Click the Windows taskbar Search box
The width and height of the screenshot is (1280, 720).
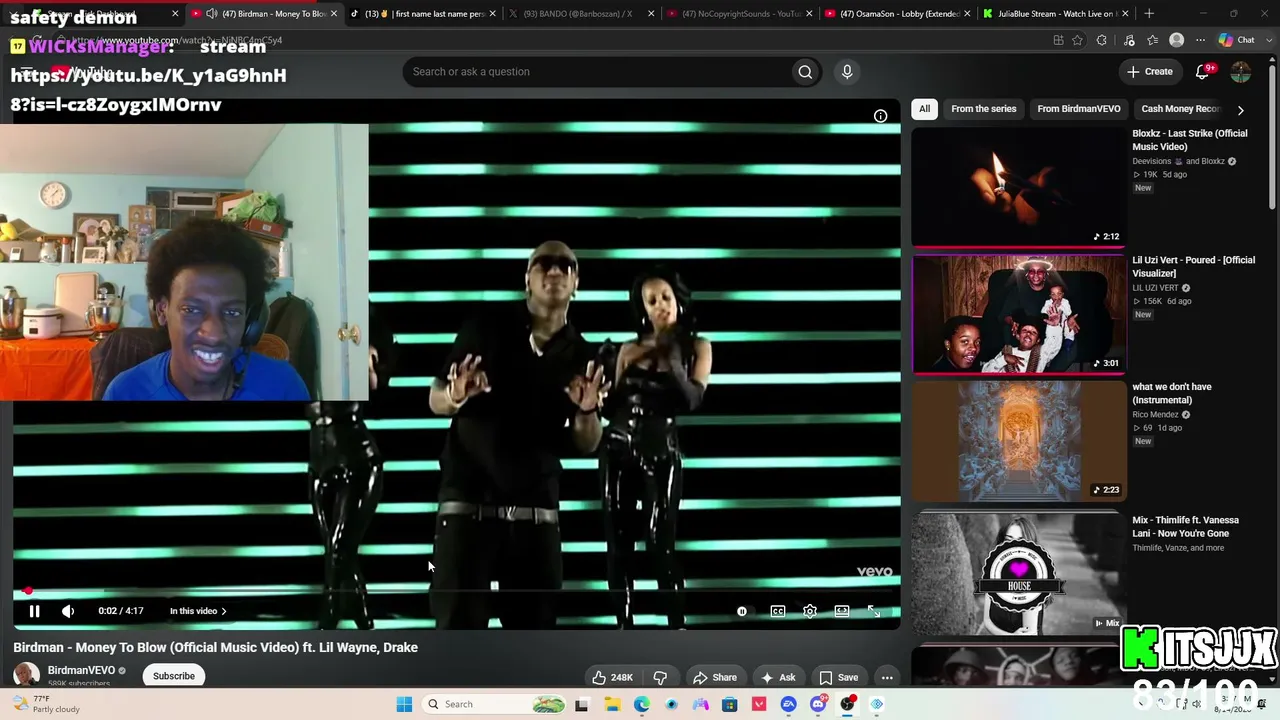point(495,704)
